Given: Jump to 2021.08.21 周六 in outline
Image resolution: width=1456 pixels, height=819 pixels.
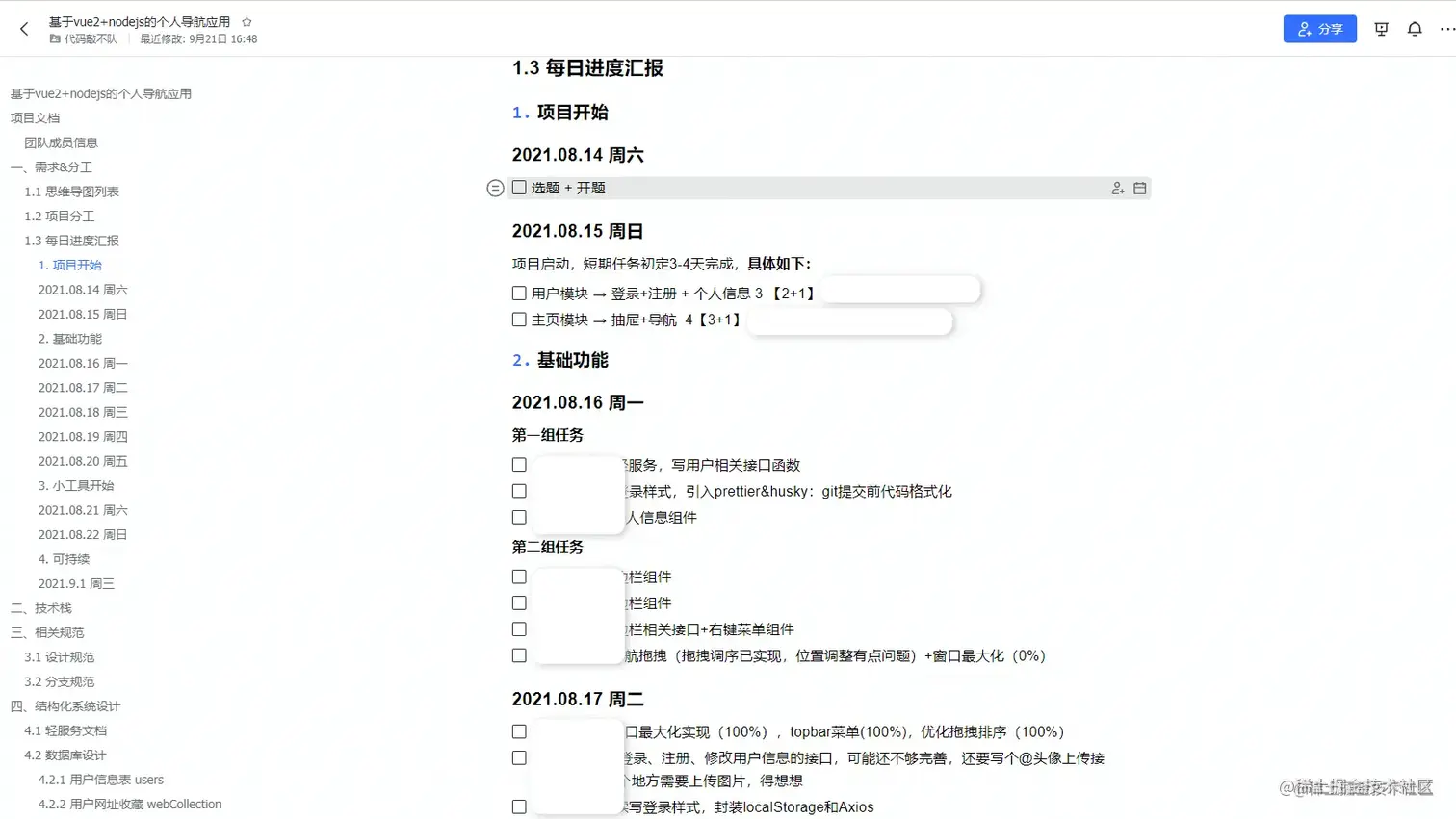Looking at the screenshot, I should 83,510.
